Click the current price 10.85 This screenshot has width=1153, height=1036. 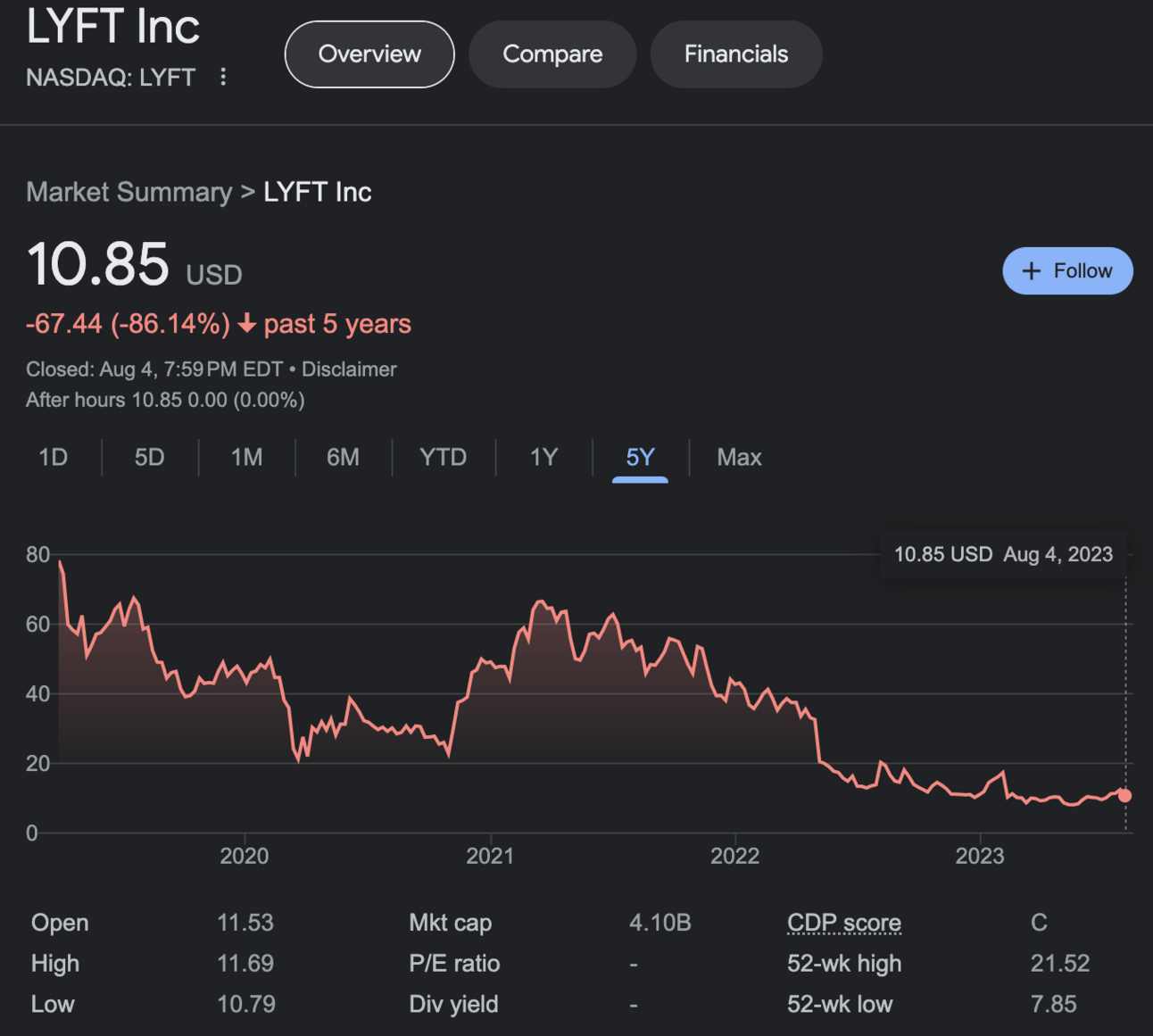point(97,264)
